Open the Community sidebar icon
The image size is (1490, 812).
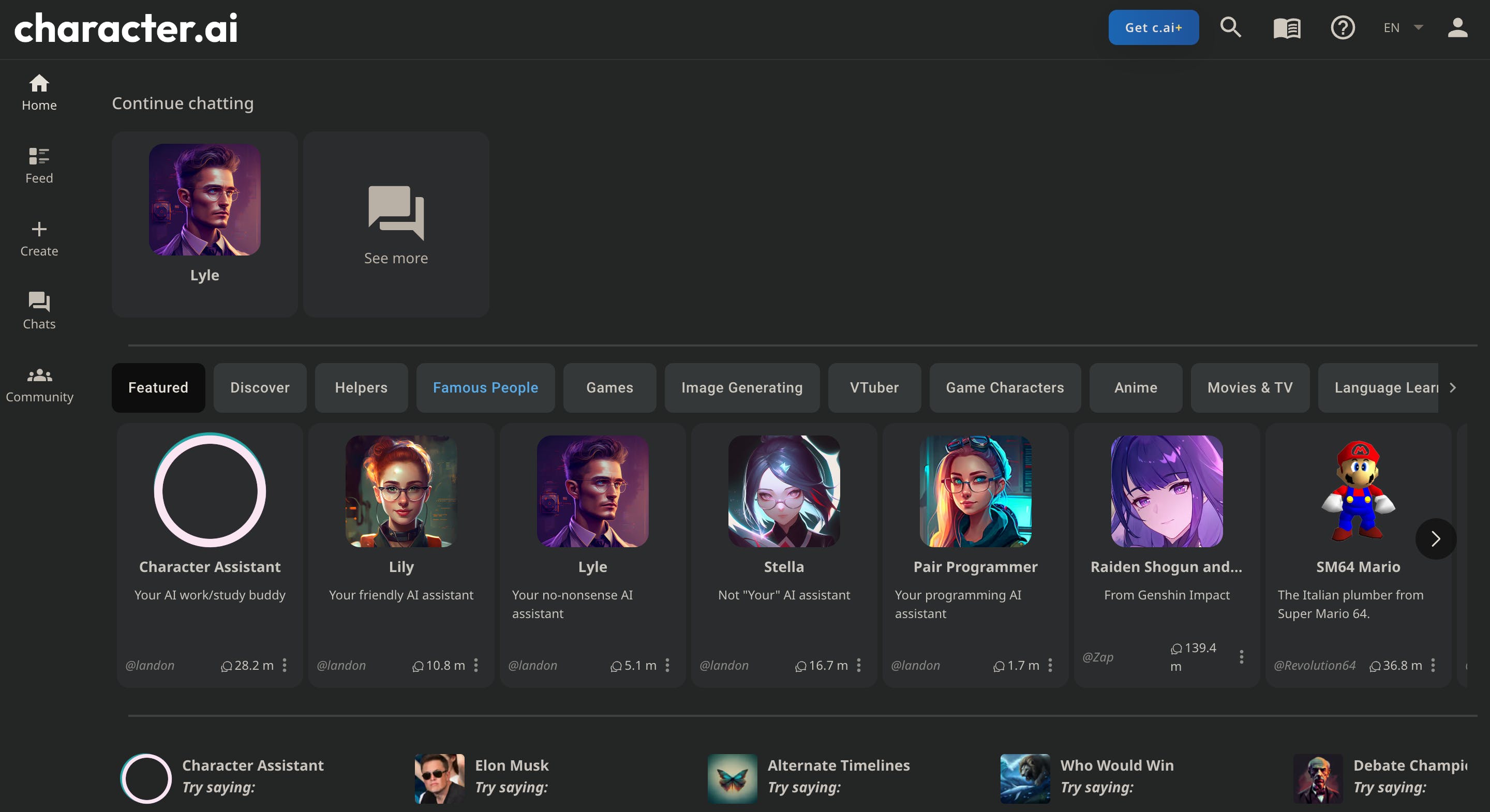39,384
